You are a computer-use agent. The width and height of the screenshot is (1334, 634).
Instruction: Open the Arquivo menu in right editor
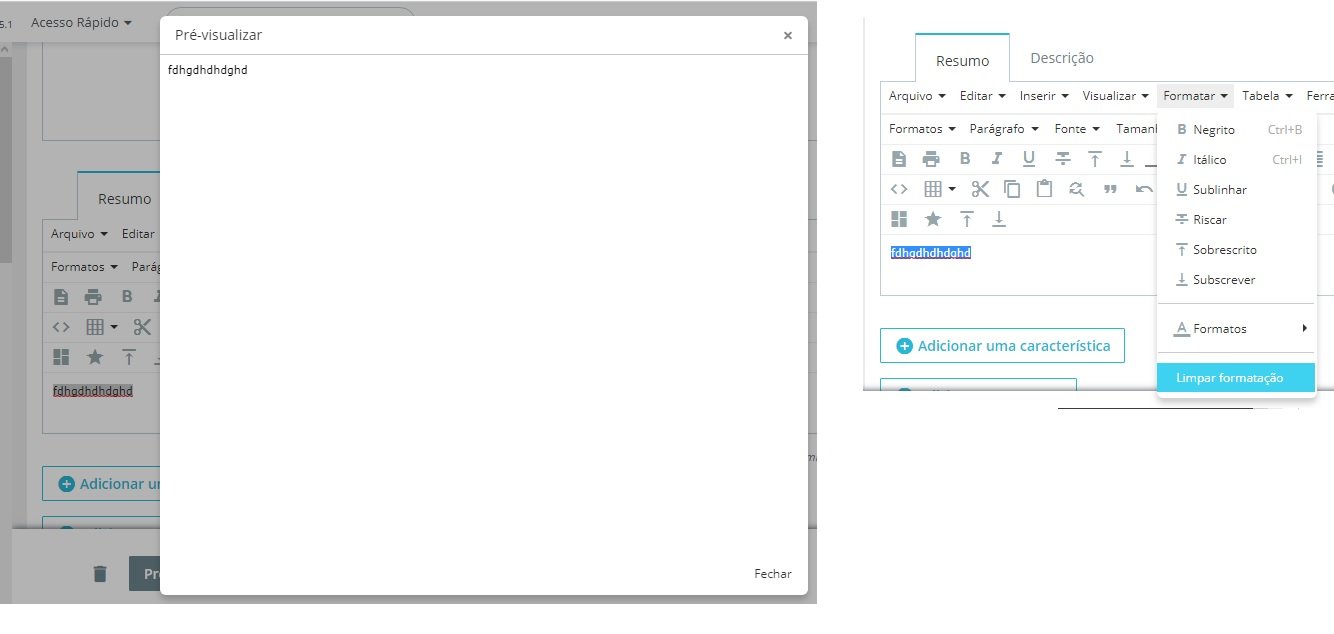[x=917, y=96]
